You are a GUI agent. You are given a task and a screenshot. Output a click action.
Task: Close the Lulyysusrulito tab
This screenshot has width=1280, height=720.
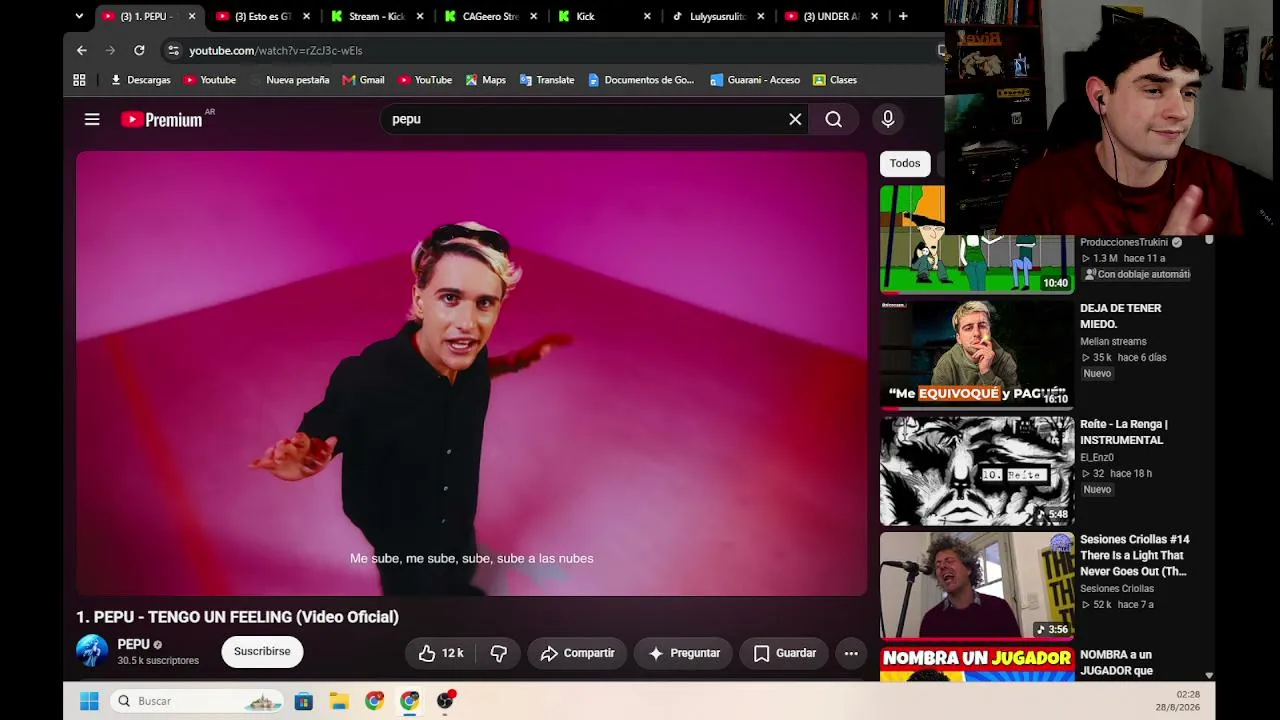click(762, 16)
